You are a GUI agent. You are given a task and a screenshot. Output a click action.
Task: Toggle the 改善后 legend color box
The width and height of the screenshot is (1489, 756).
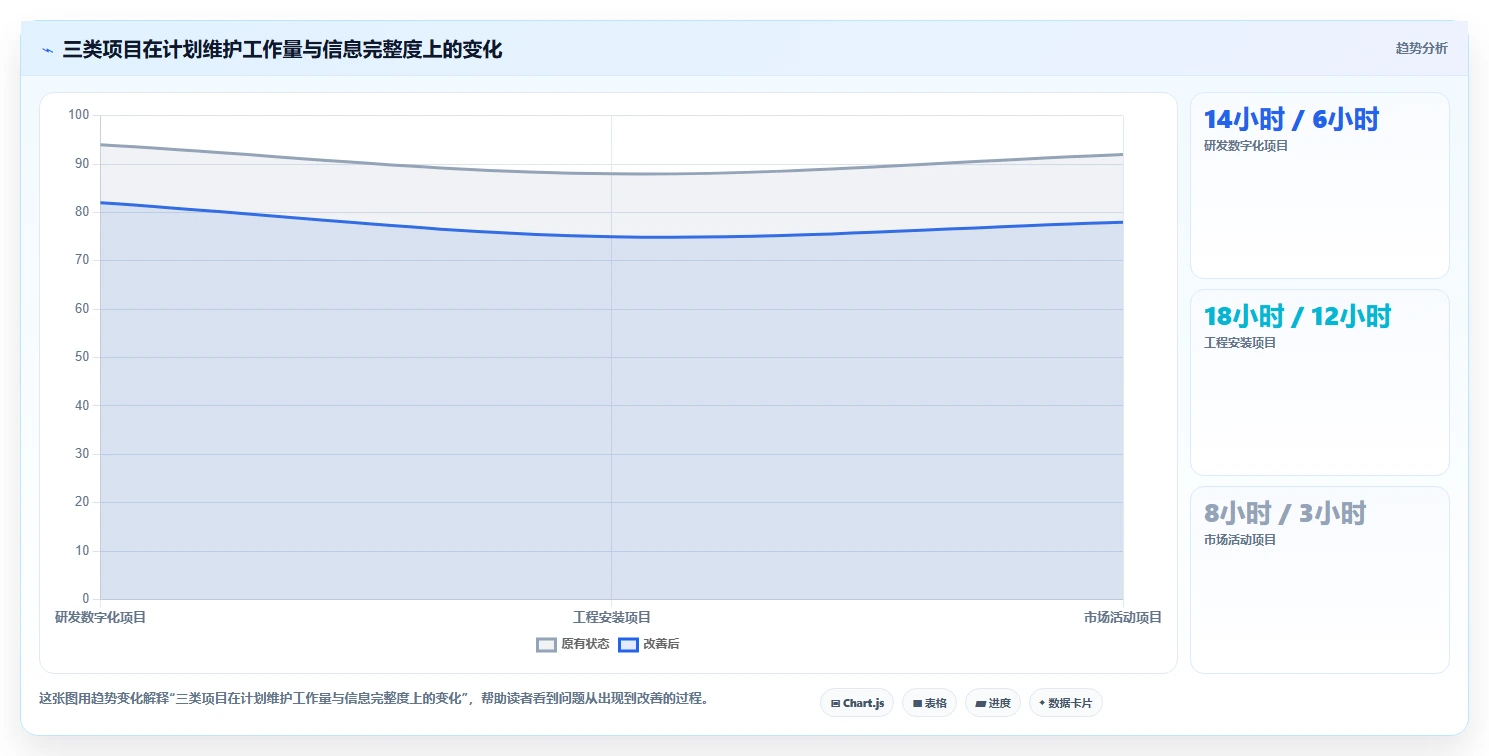628,645
